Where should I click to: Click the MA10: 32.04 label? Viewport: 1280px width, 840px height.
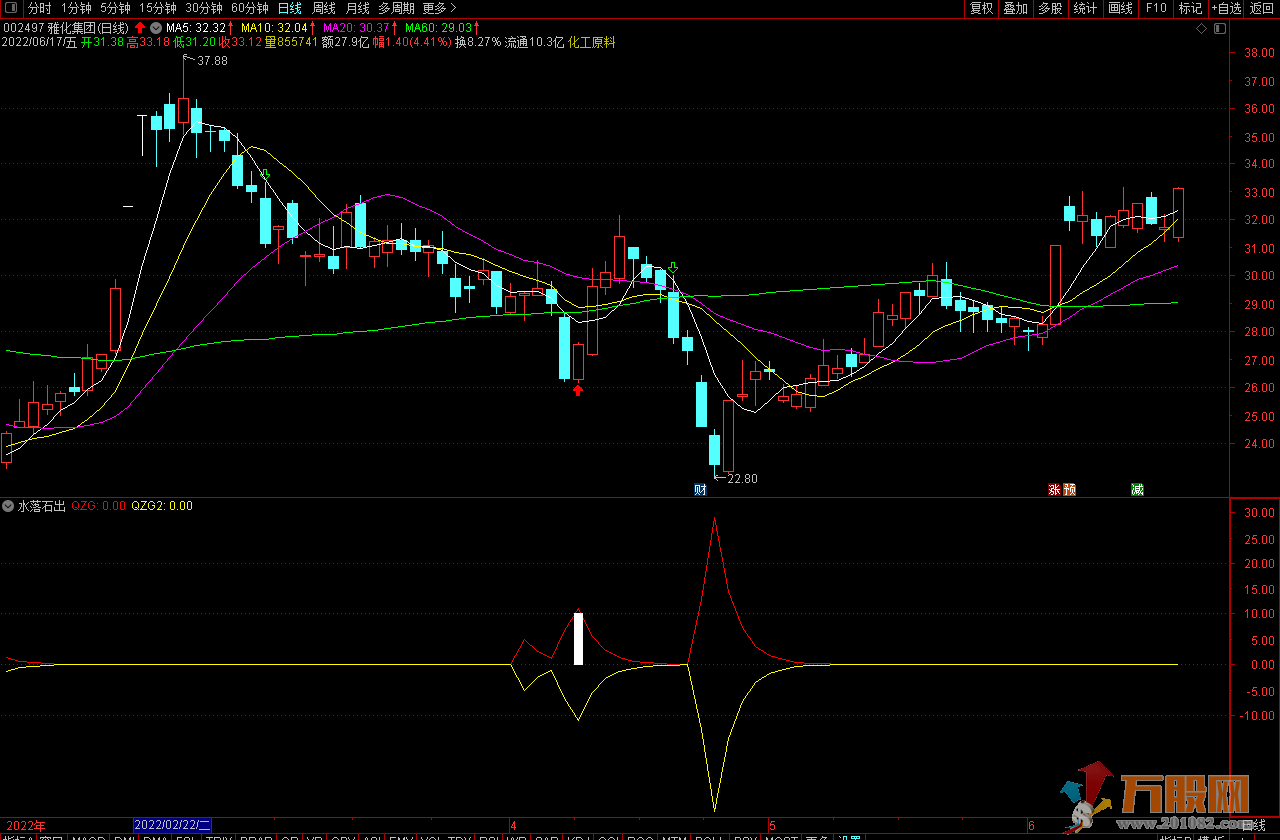pyautogui.click(x=274, y=27)
